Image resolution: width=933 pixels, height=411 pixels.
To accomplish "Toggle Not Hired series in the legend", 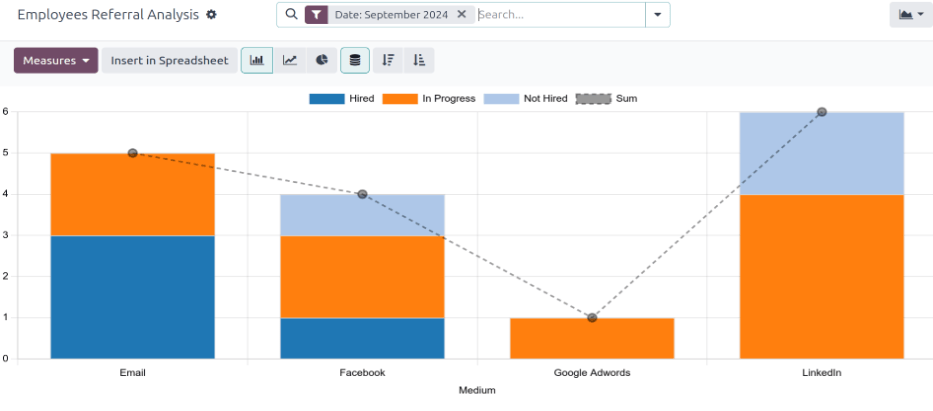I will point(525,99).
